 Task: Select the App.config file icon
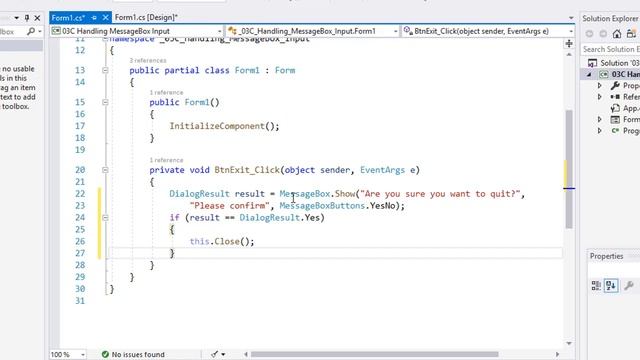coord(615,108)
